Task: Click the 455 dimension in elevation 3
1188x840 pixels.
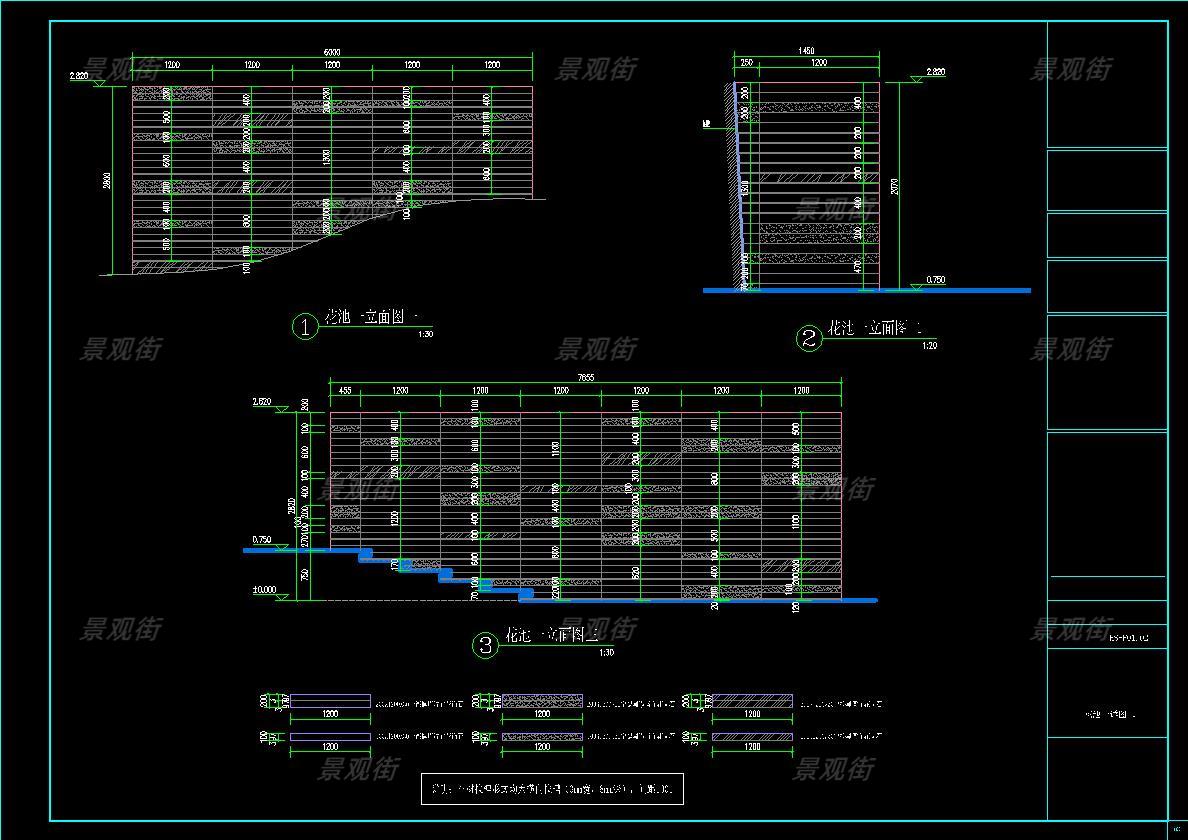Action: point(344,391)
